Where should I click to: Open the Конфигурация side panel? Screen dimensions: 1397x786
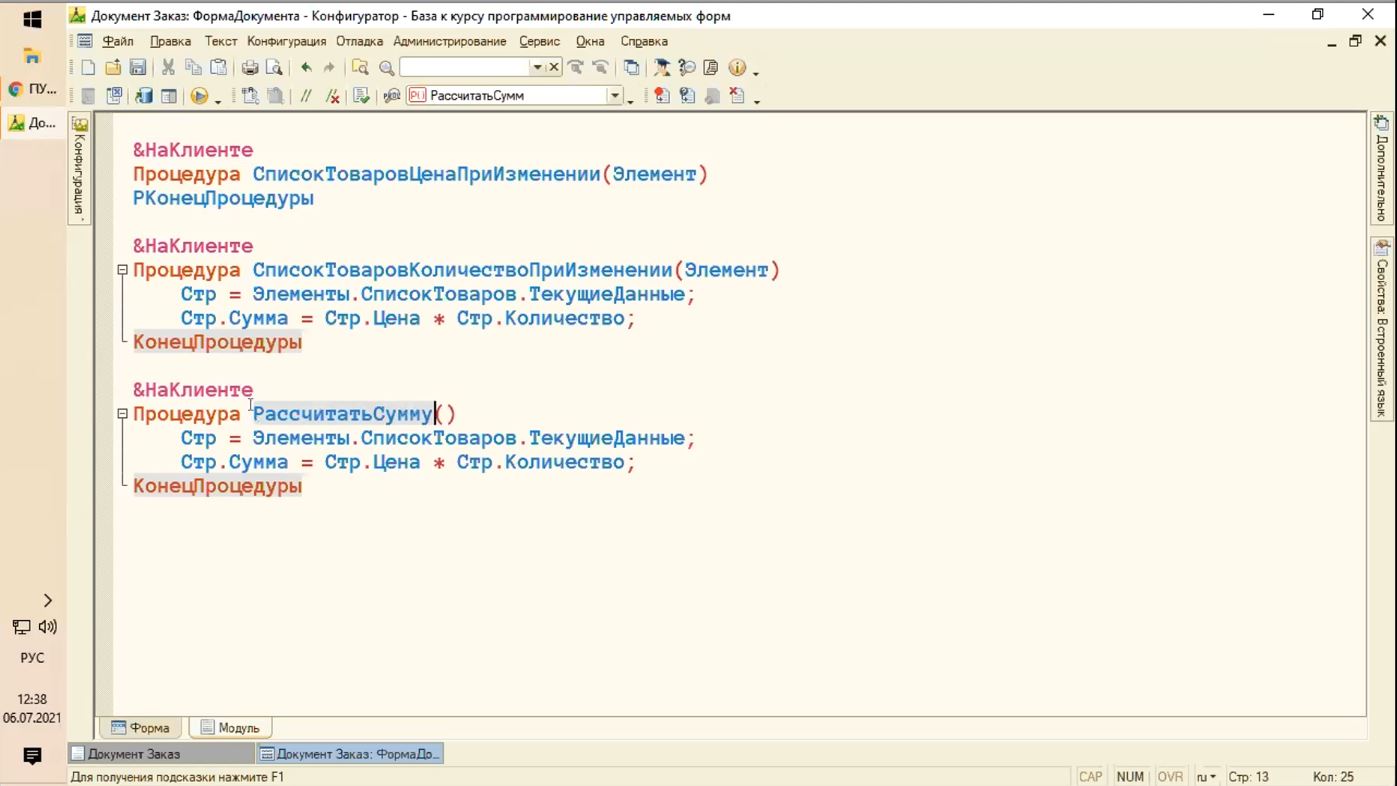tap(79, 168)
